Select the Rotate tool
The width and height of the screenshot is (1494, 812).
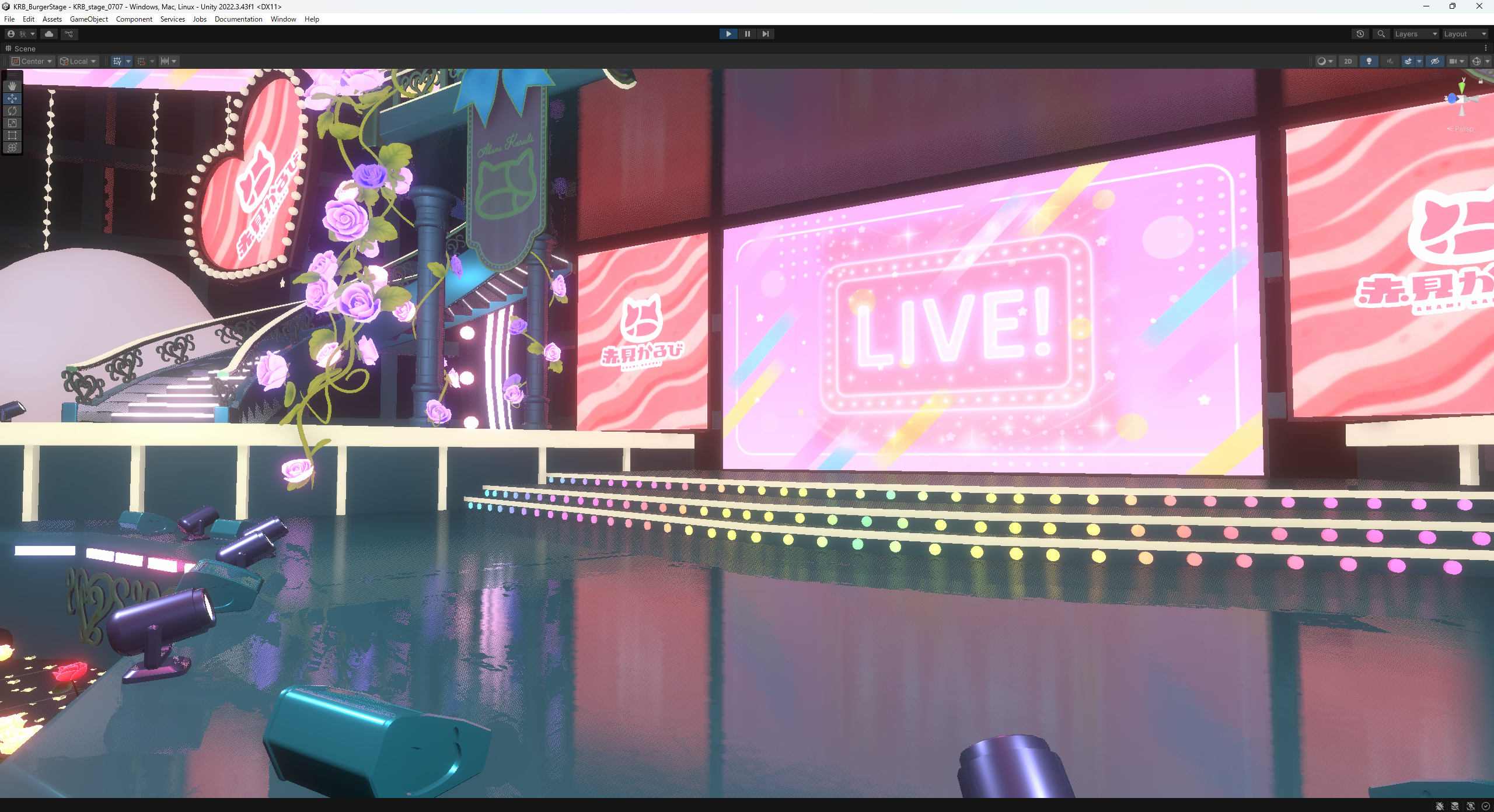12,110
